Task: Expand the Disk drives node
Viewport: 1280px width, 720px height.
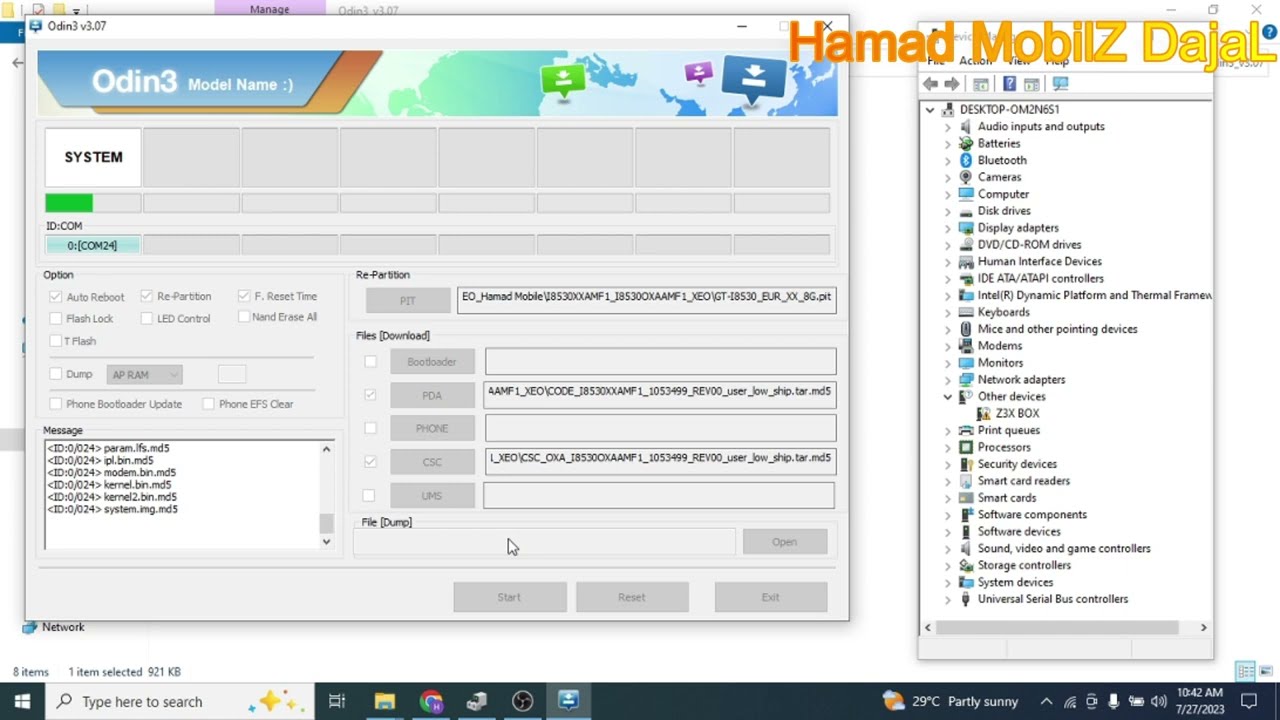Action: tap(948, 211)
